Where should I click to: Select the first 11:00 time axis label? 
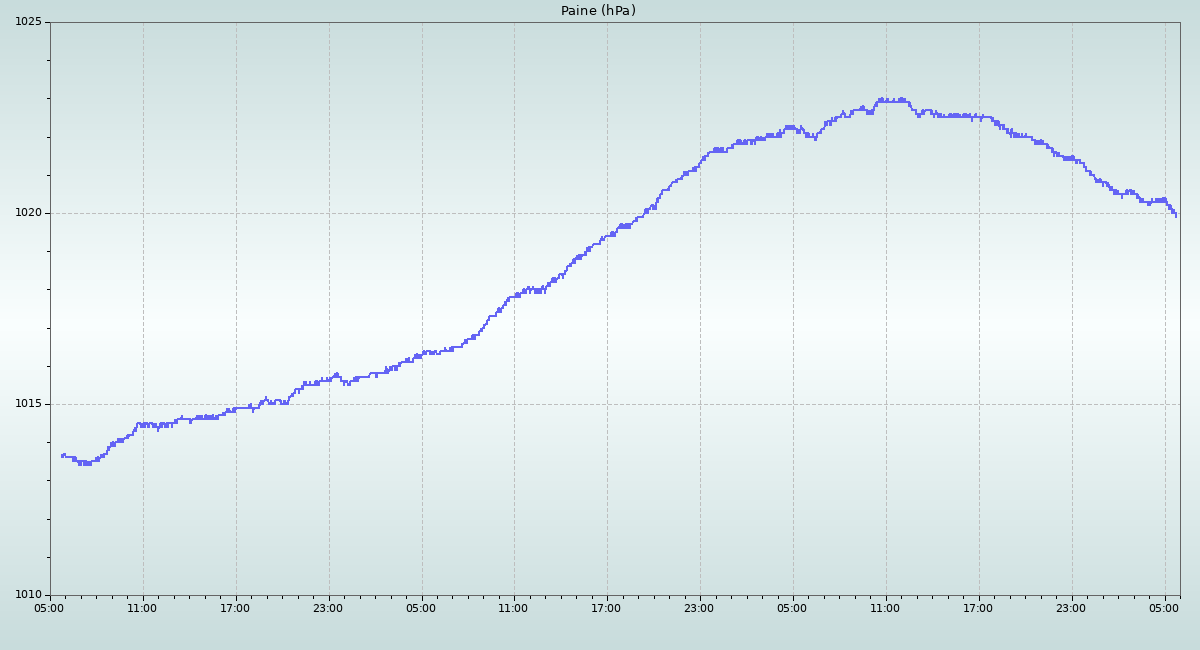pyautogui.click(x=143, y=608)
